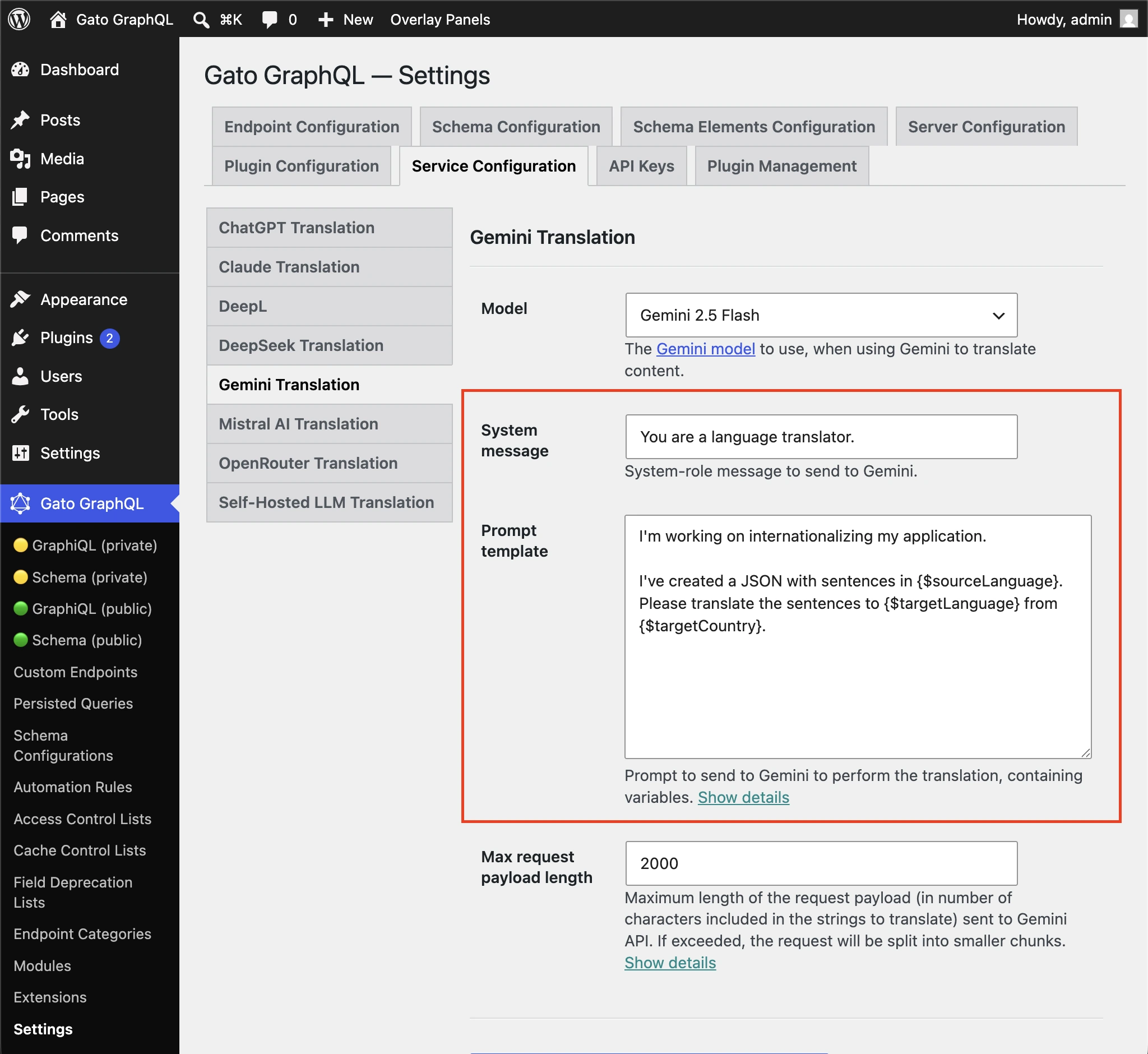Switch to Schema Configuration tab

pyautogui.click(x=516, y=127)
